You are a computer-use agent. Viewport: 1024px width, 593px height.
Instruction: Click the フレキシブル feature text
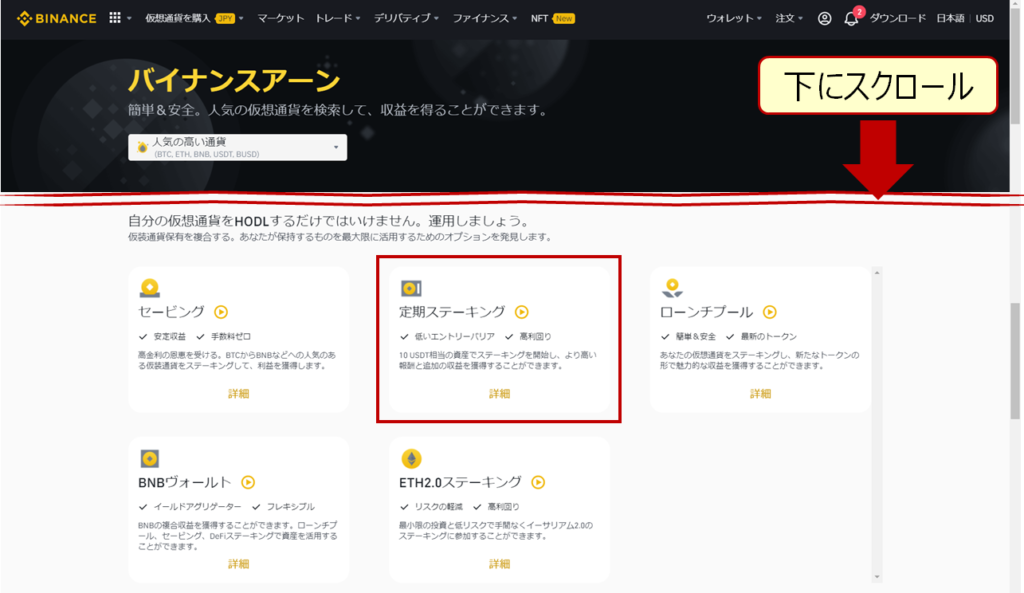291,507
